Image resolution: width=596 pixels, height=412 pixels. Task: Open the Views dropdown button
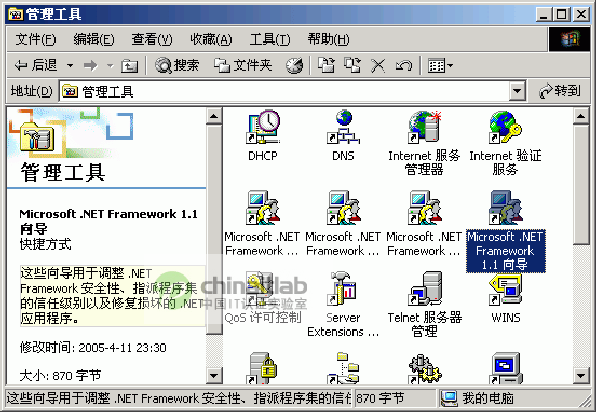point(441,66)
